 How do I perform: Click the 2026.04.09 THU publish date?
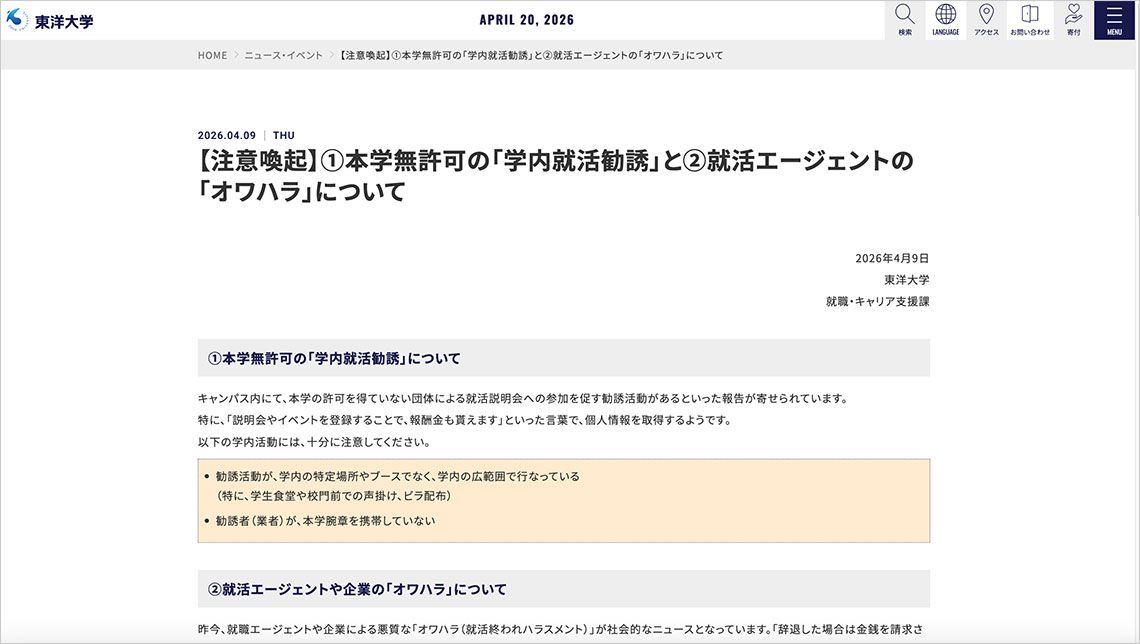[246, 135]
